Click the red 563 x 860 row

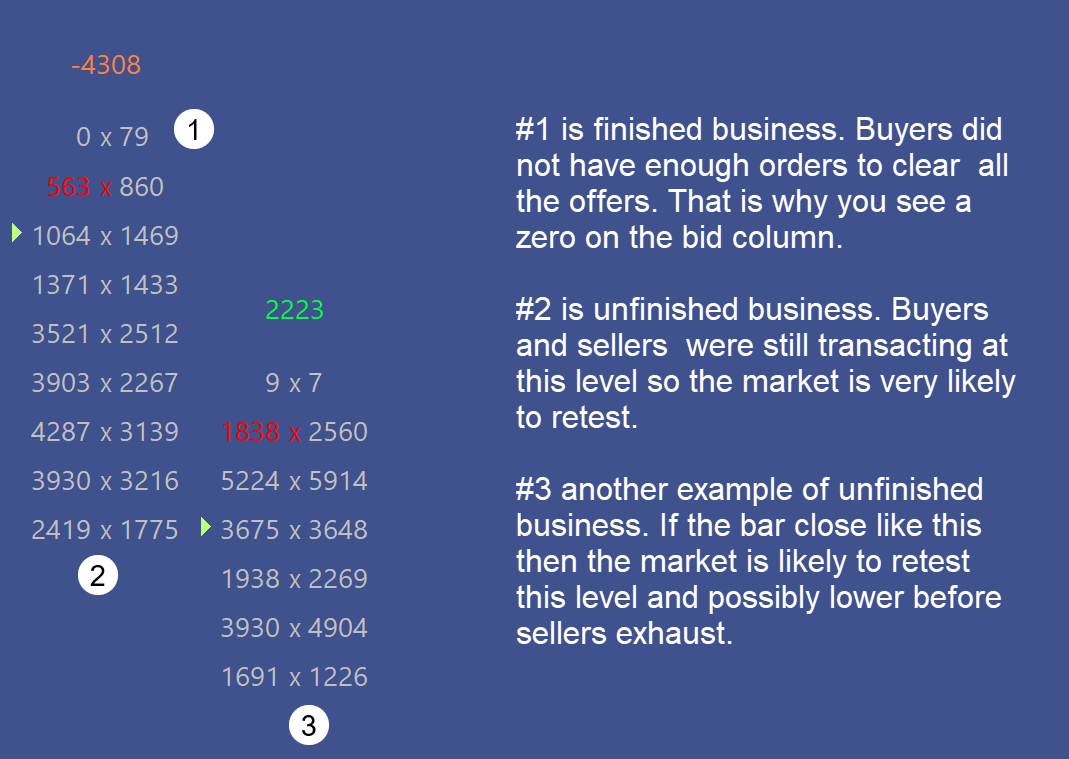click(105, 187)
